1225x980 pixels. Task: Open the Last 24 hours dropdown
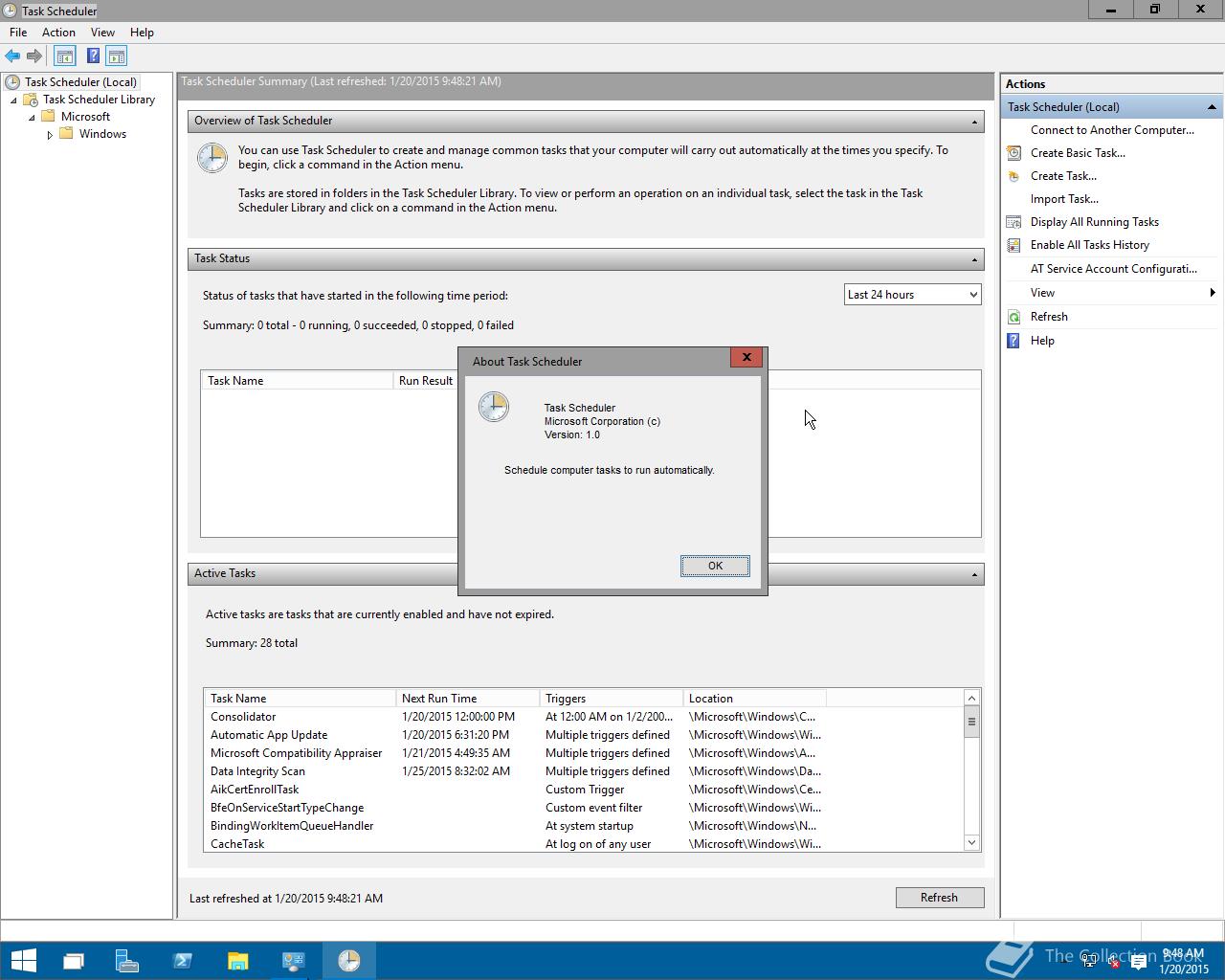click(912, 295)
